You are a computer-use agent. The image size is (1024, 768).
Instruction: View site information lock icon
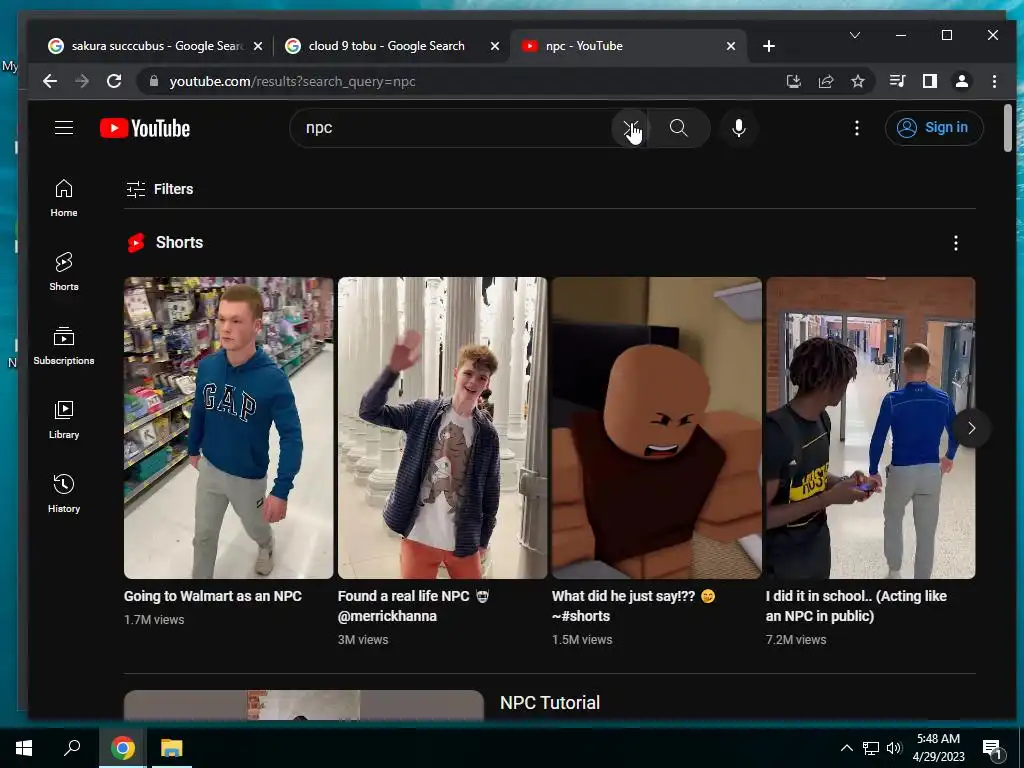click(154, 82)
